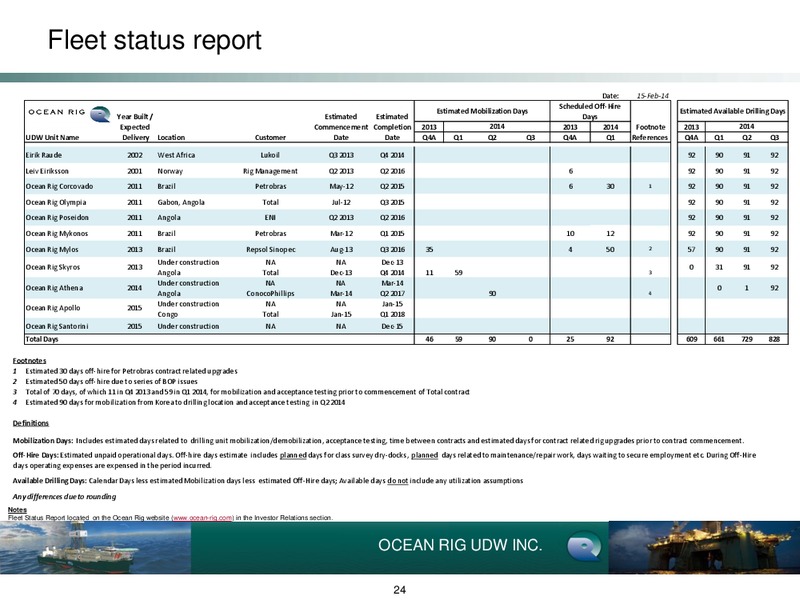Click the Ocean Rig logo in the table header
800x600 pixels.
[68, 113]
